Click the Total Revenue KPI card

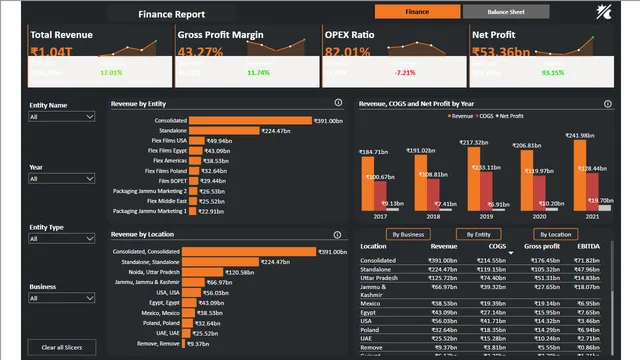pos(100,56)
